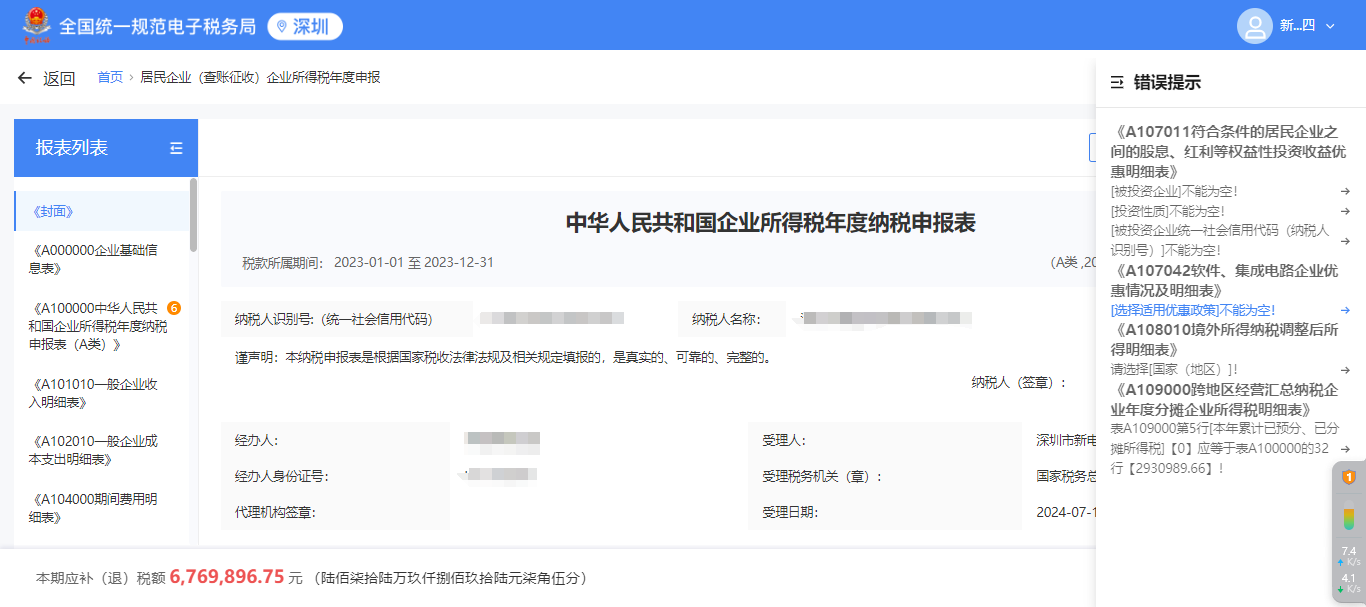Click 税款所属期间 date range text
Screen dimensions: 1366x607
(414, 262)
